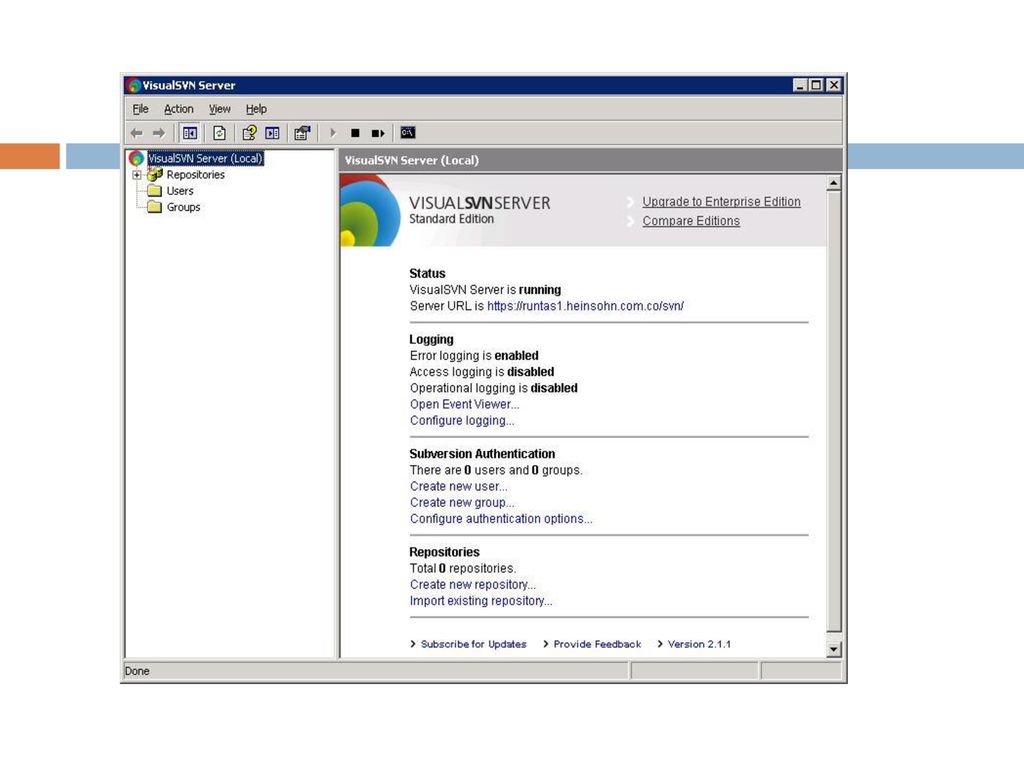Select VisualSVN Server (Local) tree node
This screenshot has width=1024, height=768.
pos(205,158)
